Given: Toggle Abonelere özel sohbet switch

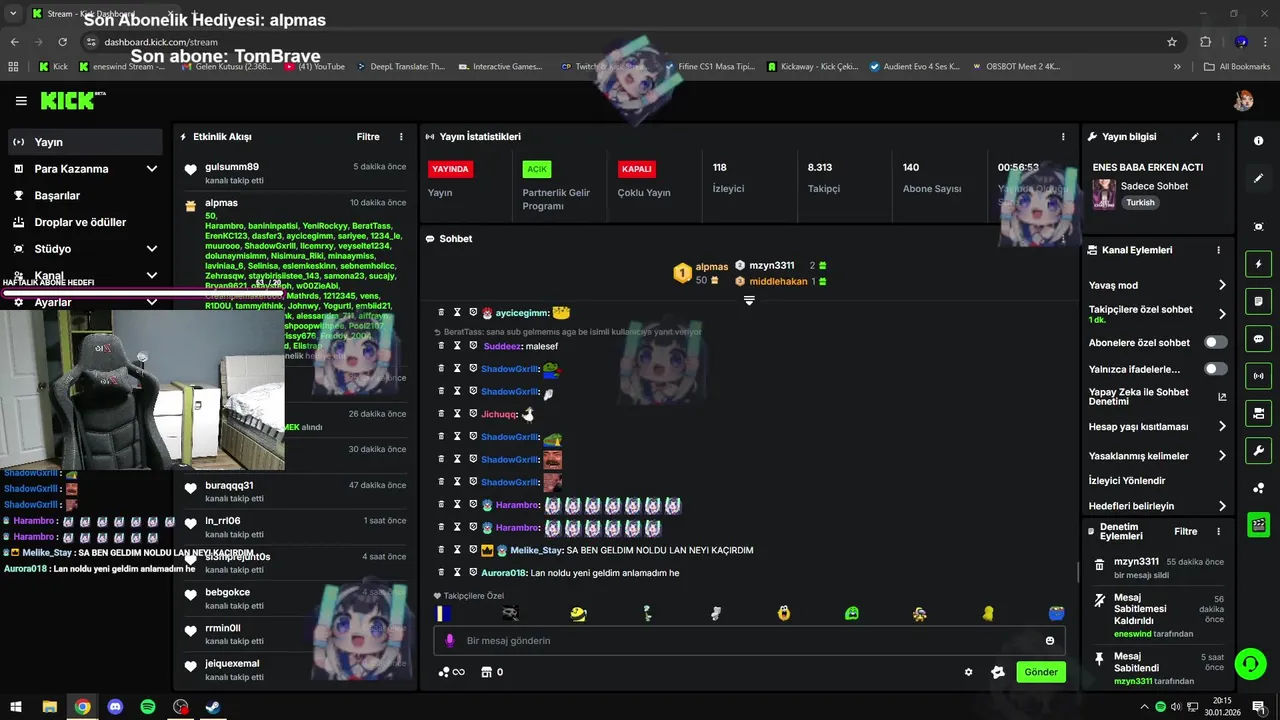Looking at the screenshot, I should tap(1215, 342).
